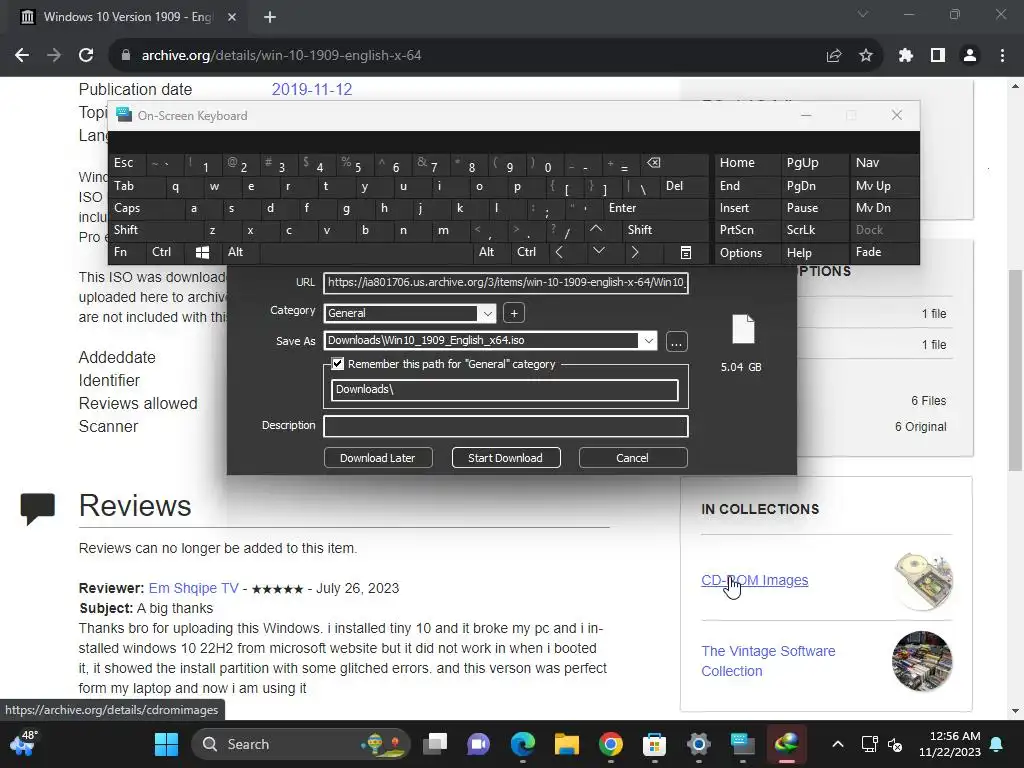Image resolution: width=1024 pixels, height=768 pixels.
Task: Show hidden icons in the system tray
Action: [x=837, y=744]
